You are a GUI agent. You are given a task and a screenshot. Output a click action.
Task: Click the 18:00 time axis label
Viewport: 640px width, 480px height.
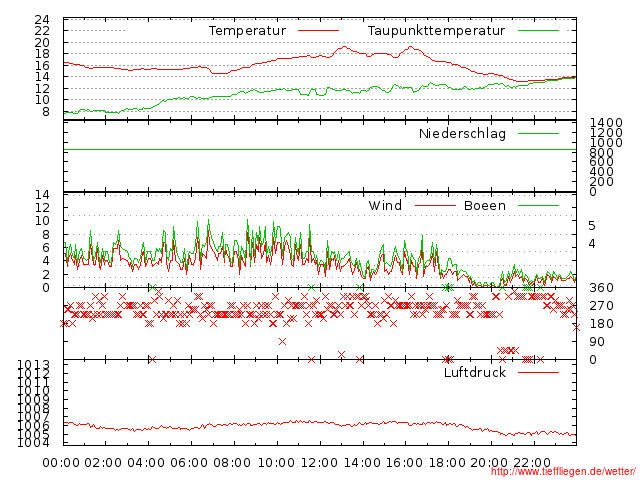coord(447,463)
